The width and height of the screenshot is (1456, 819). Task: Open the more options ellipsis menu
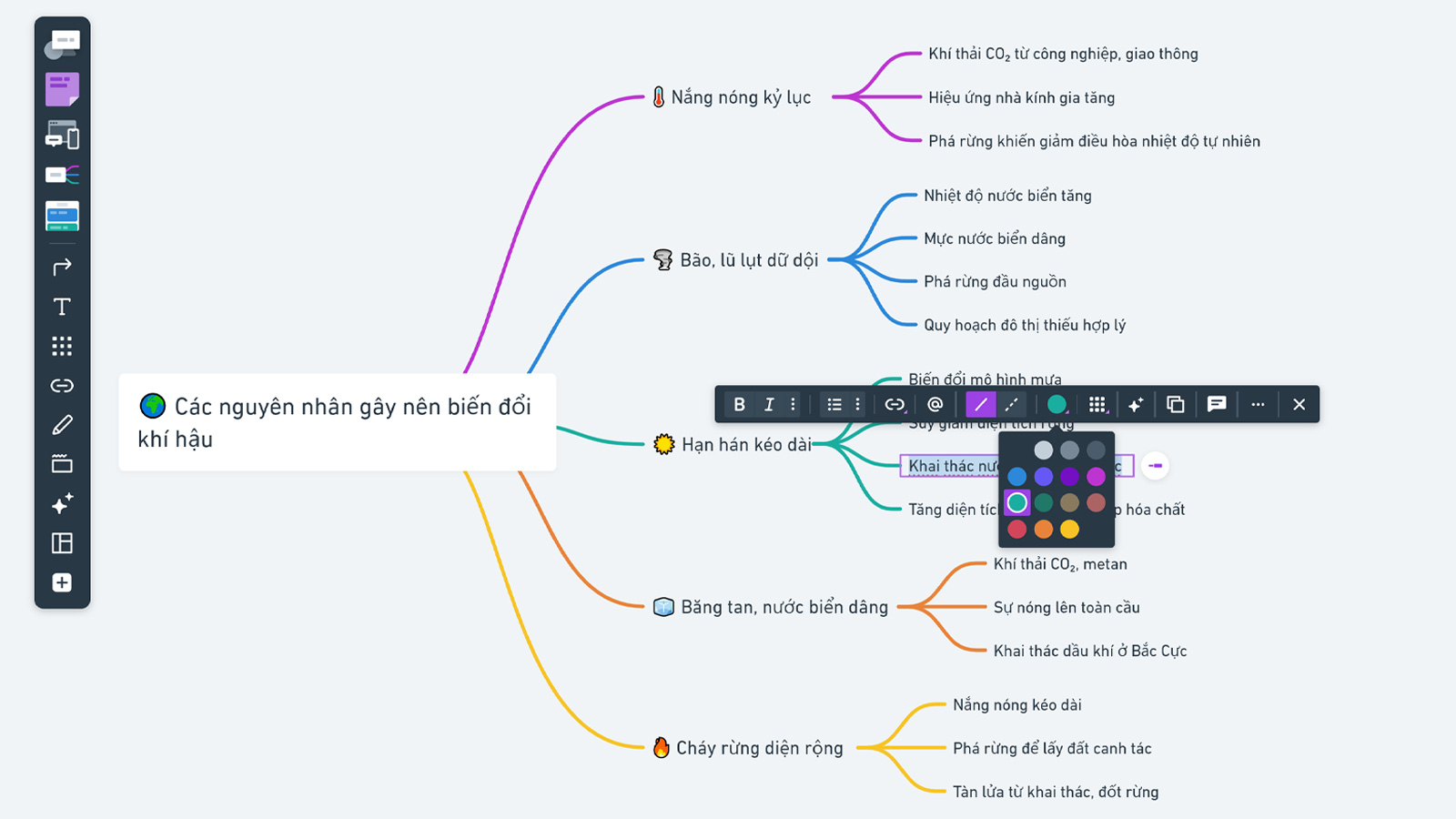pyautogui.click(x=1258, y=405)
